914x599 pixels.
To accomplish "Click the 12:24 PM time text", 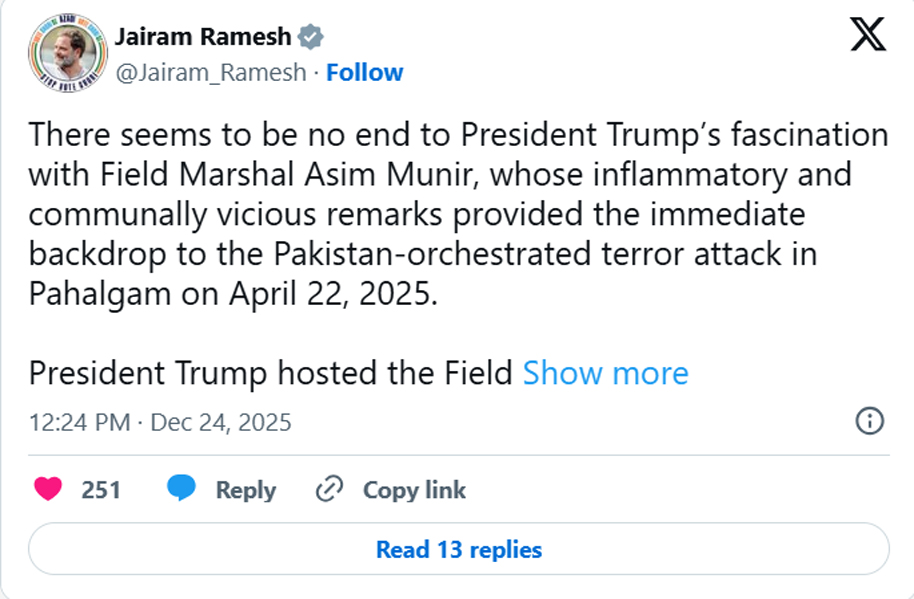I will 80,422.
